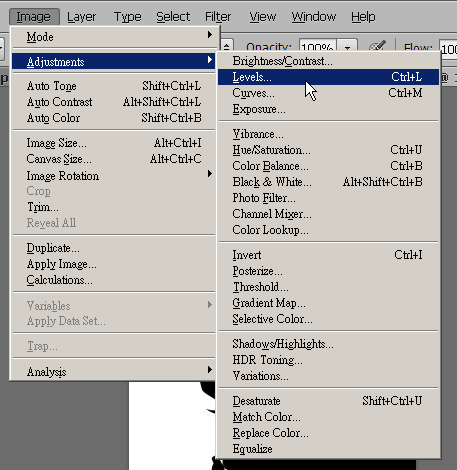Select HDR Toning adjustment
The image size is (457, 470).
click(x=328, y=360)
